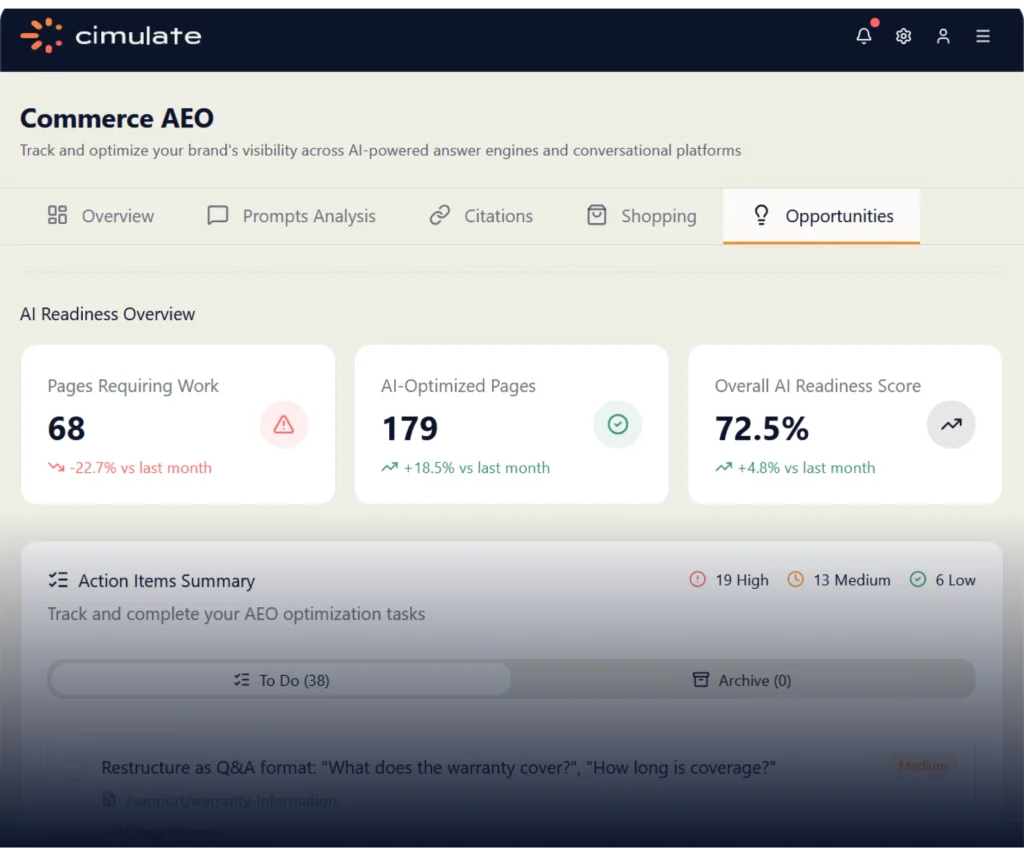The image size is (1024, 848).
Task: Click the /support/warranty-information page link
Action: pyautogui.click(x=230, y=801)
